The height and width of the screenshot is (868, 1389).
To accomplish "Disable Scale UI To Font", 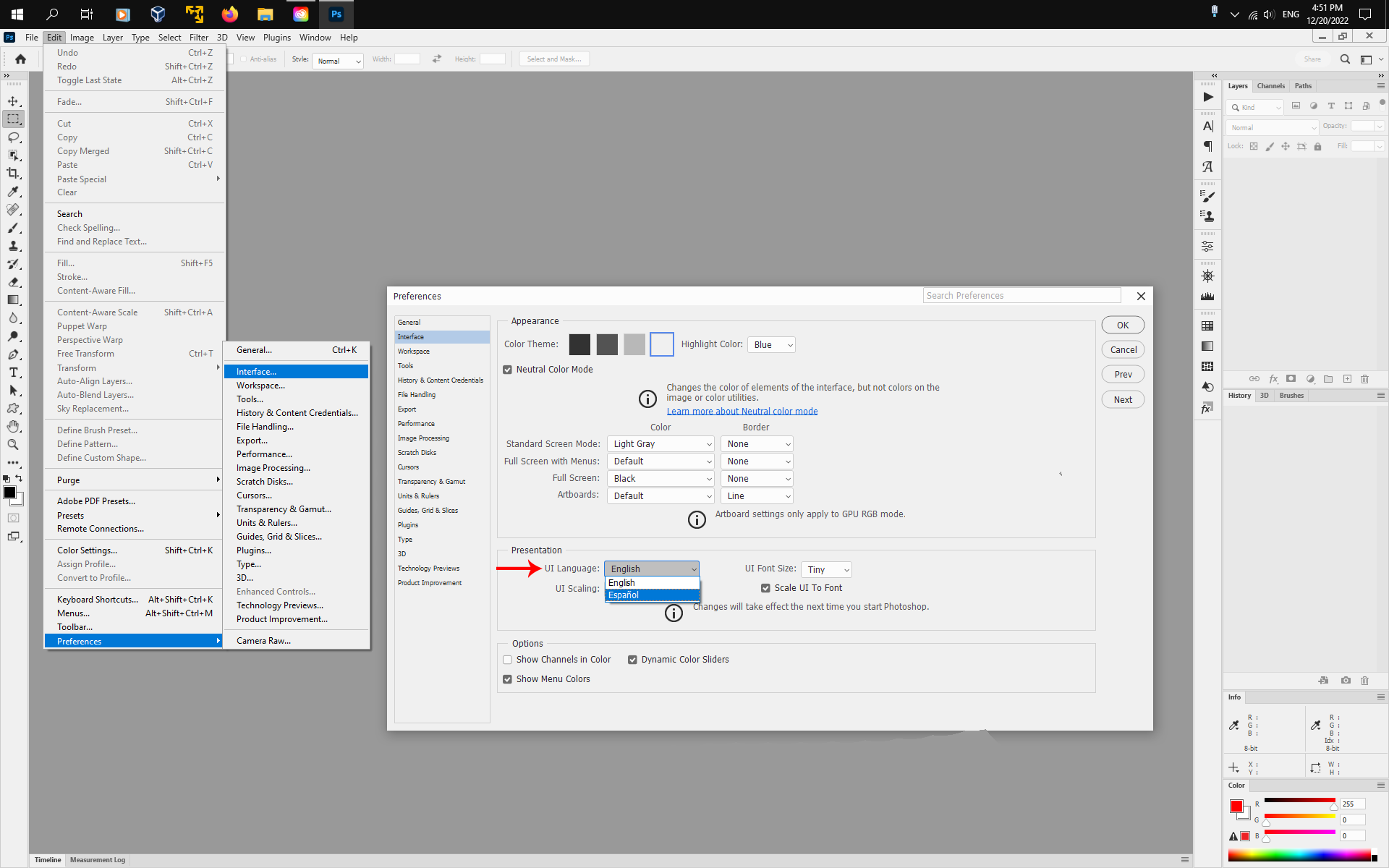I will (x=766, y=588).
